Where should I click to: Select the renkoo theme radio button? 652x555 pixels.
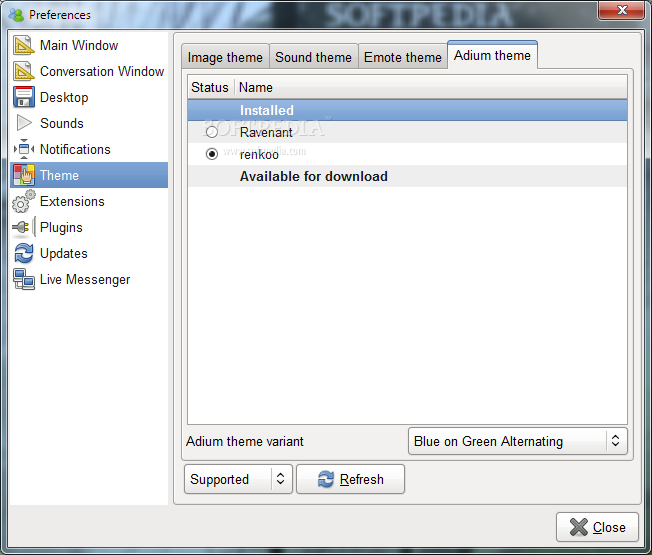(x=212, y=154)
